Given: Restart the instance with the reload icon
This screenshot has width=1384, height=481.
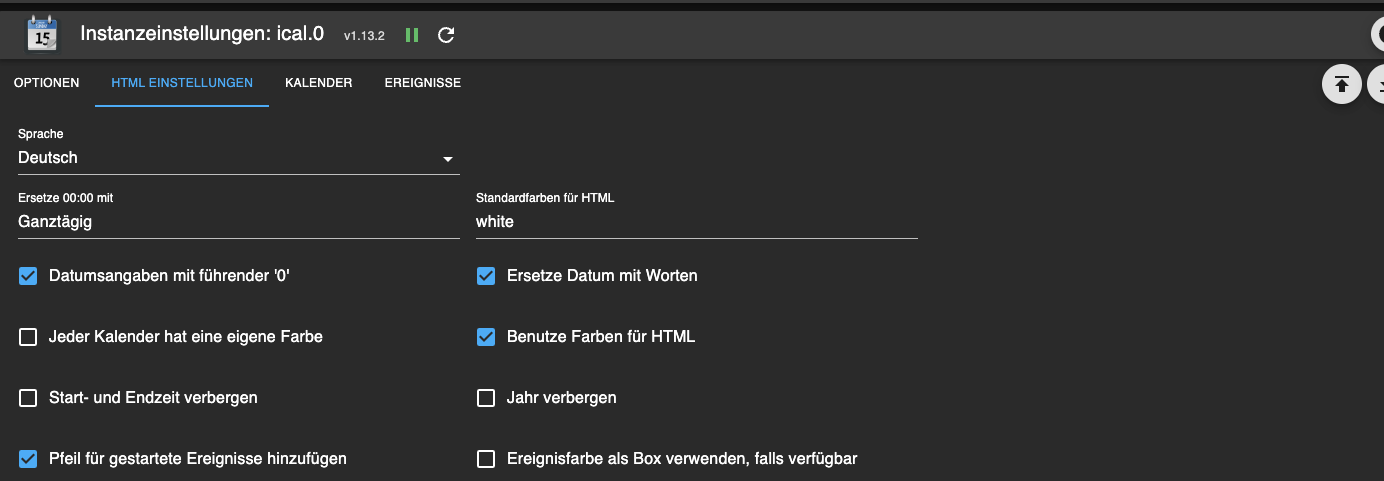Looking at the screenshot, I should (x=447, y=35).
